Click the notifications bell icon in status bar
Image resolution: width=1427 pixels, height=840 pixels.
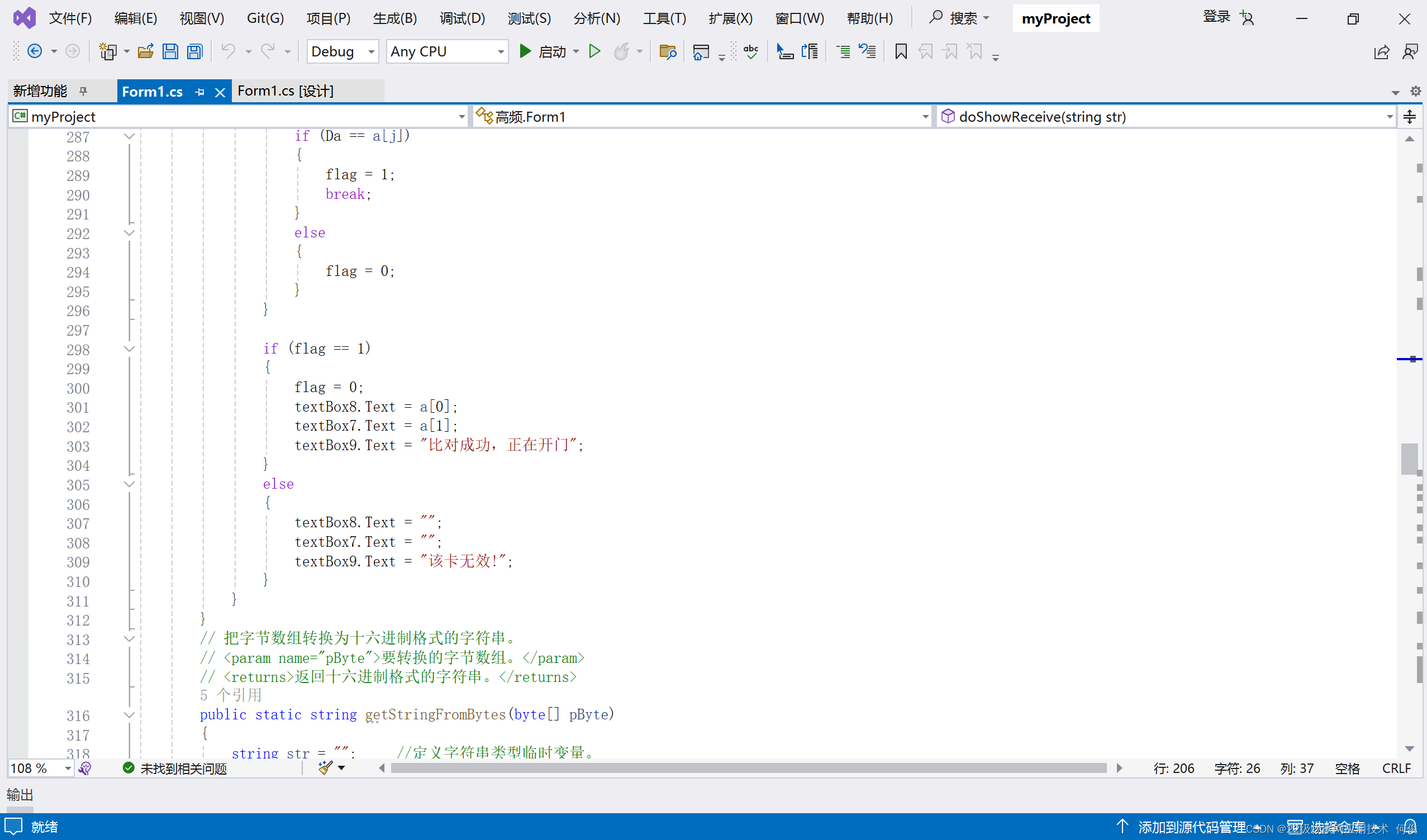pos(1410,827)
